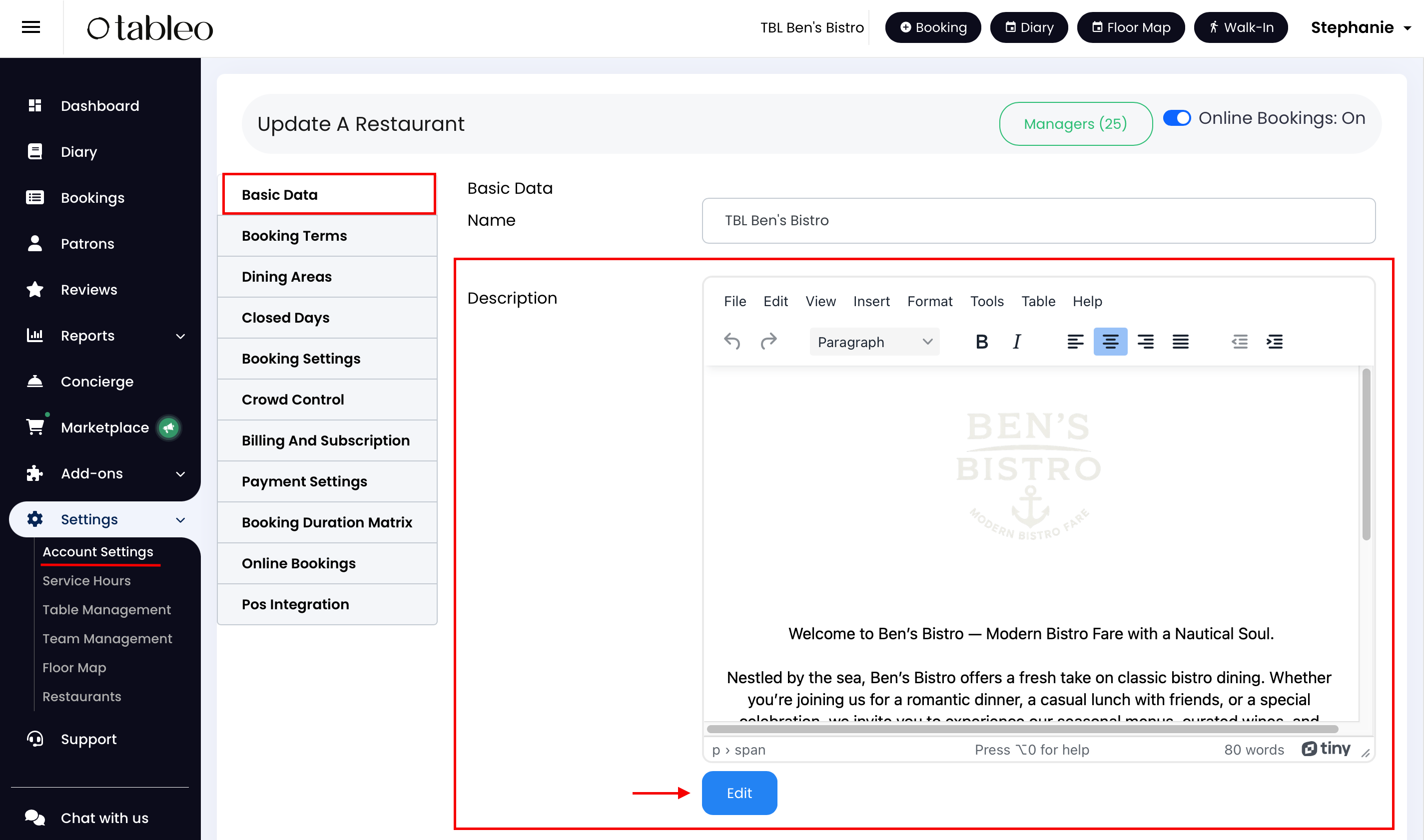The image size is (1424, 840).
Task: Toggle bold formatting in description editor
Action: (981, 341)
